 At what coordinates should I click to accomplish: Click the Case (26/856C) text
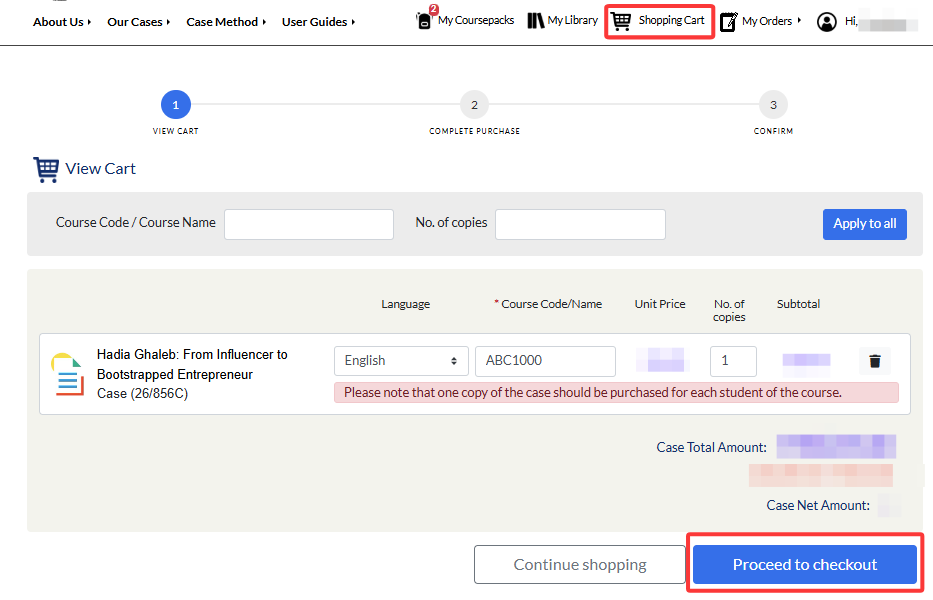(142, 393)
